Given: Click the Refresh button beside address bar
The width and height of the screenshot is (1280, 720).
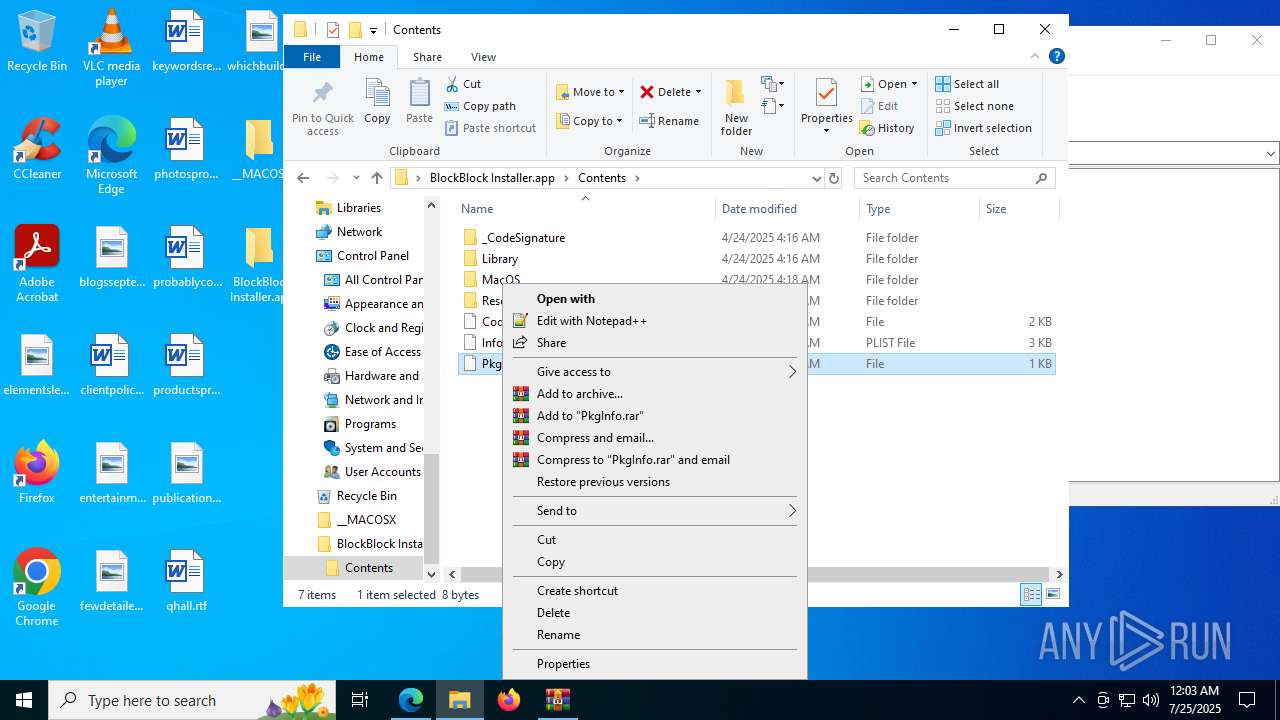Looking at the screenshot, I should pyautogui.click(x=834, y=178).
